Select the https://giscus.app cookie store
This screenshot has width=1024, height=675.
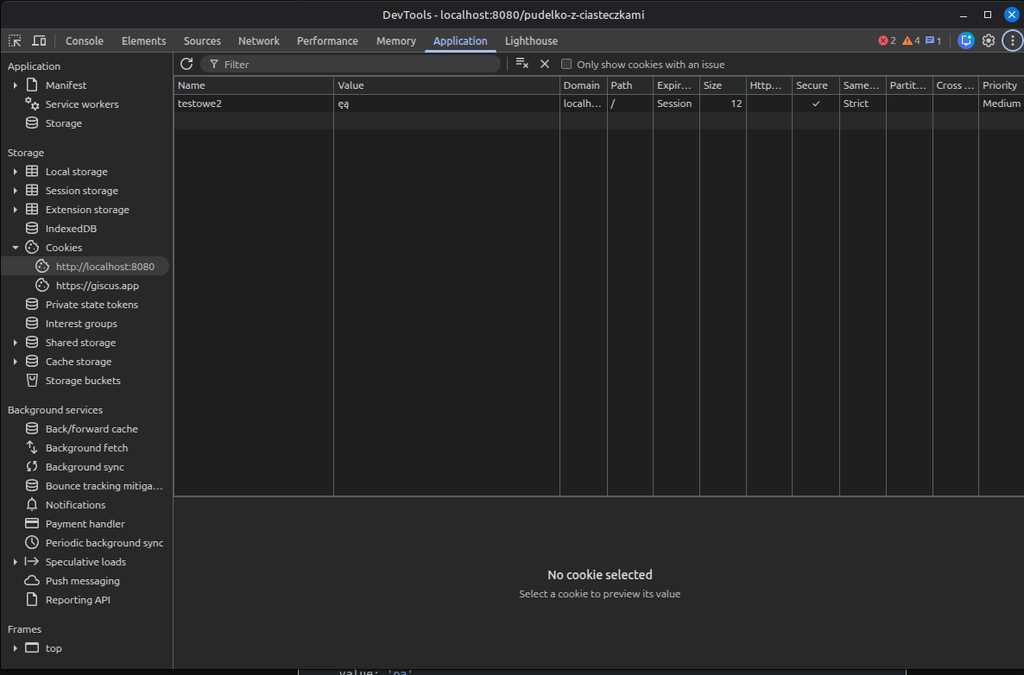coord(98,285)
